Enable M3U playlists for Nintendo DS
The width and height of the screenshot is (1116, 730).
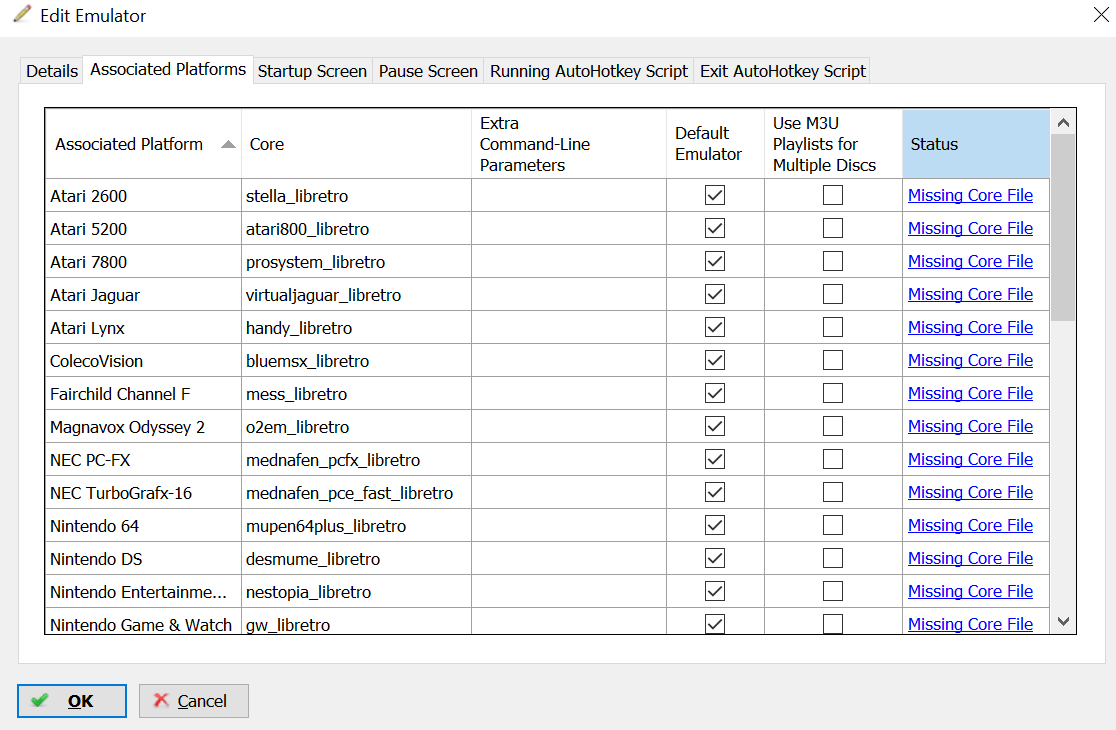(833, 558)
